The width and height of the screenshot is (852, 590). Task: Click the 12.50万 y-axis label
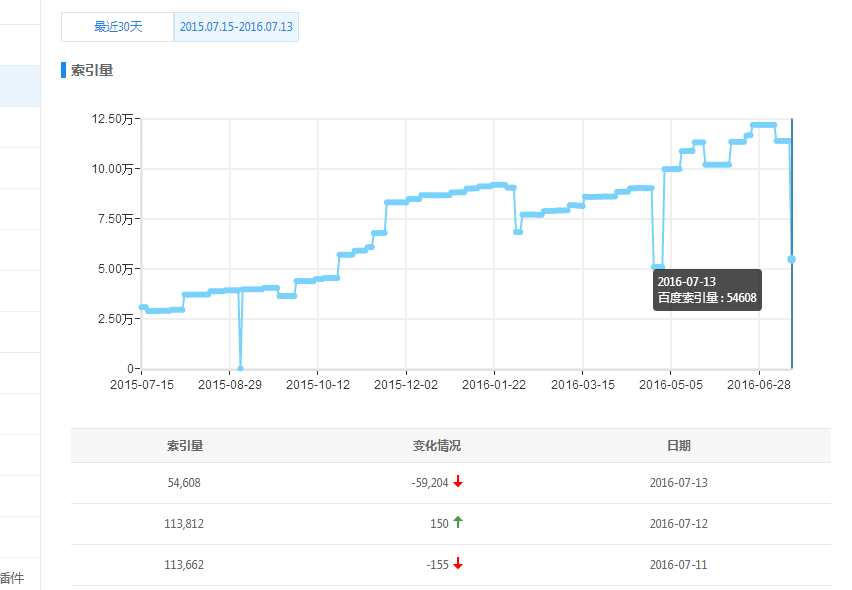click(112, 119)
